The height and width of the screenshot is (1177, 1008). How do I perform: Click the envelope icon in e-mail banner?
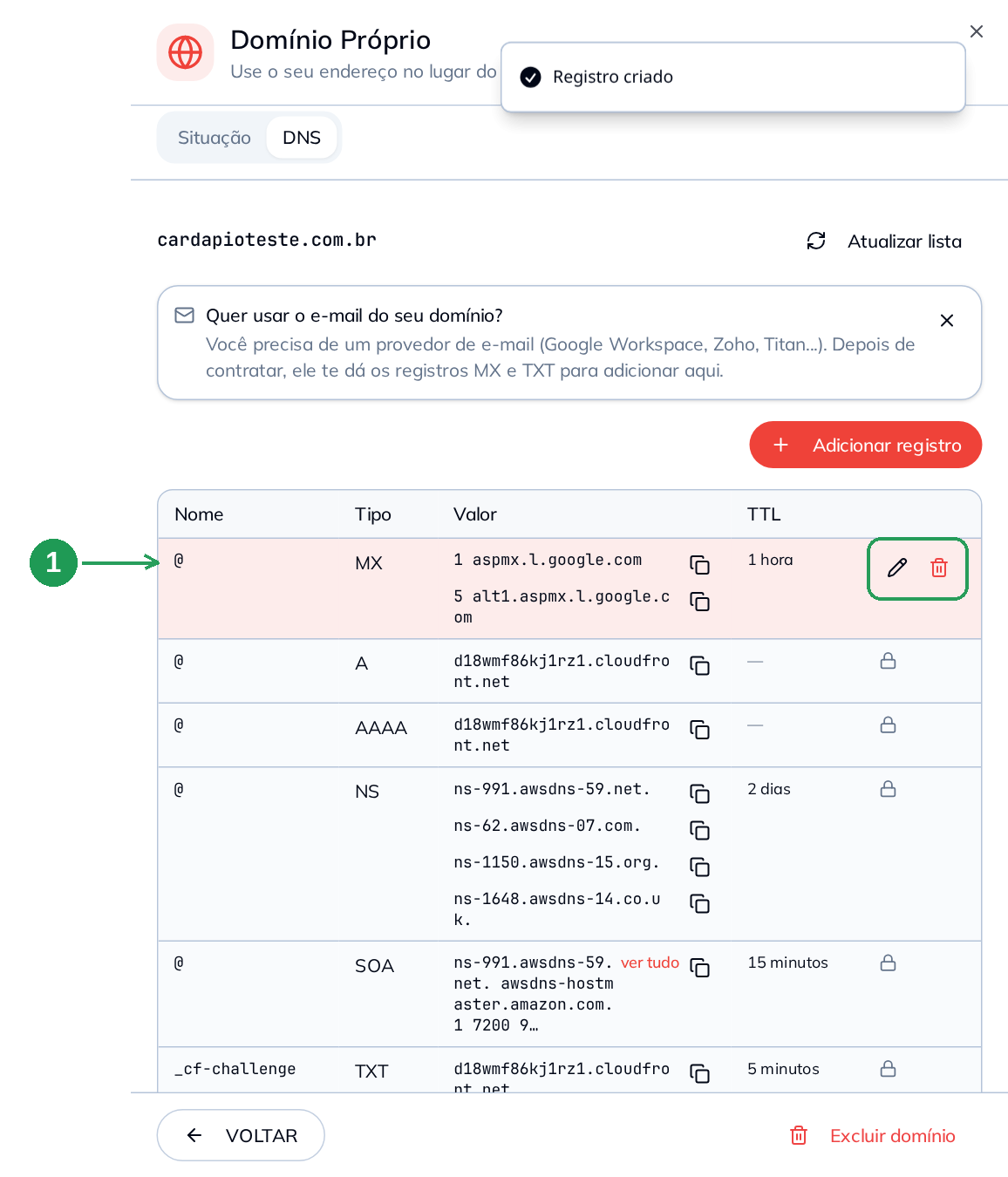184,315
